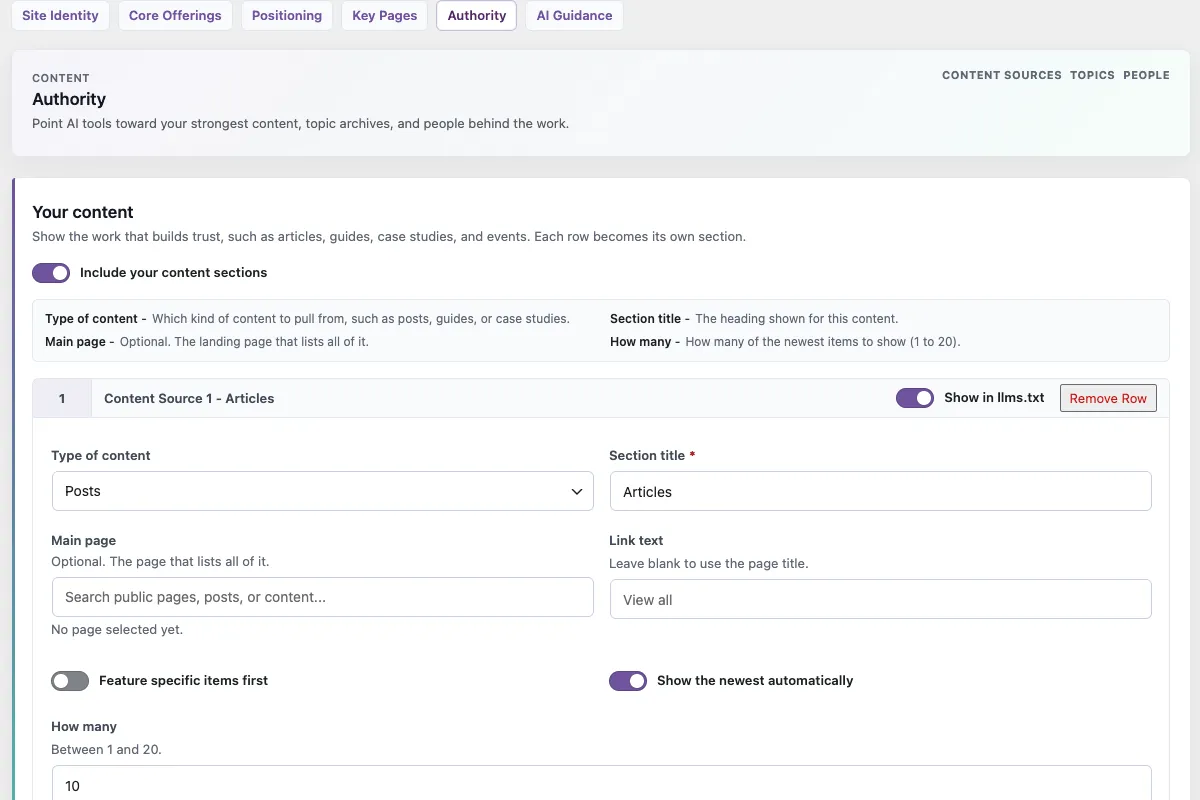Jump to the Topics section link
This screenshot has height=800, width=1200.
(x=1092, y=75)
